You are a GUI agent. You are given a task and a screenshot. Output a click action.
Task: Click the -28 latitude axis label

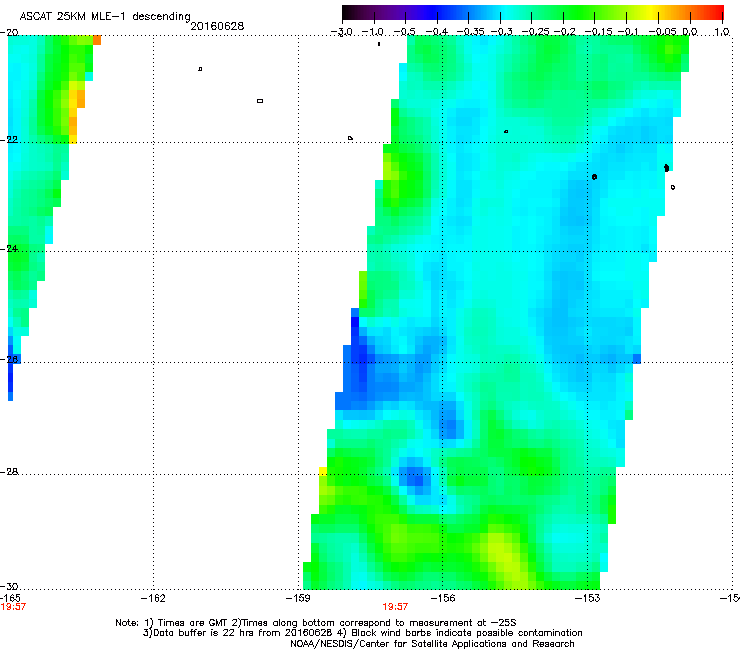(x=9, y=472)
